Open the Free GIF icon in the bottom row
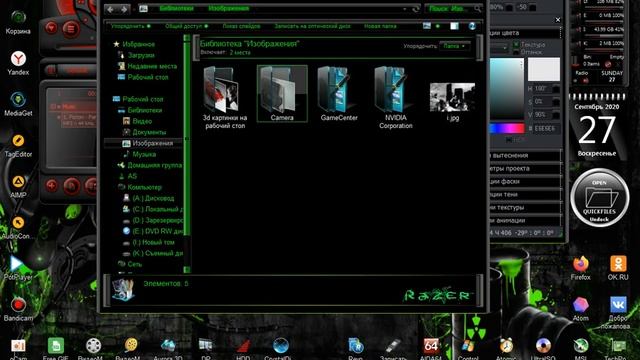 (x=56, y=349)
